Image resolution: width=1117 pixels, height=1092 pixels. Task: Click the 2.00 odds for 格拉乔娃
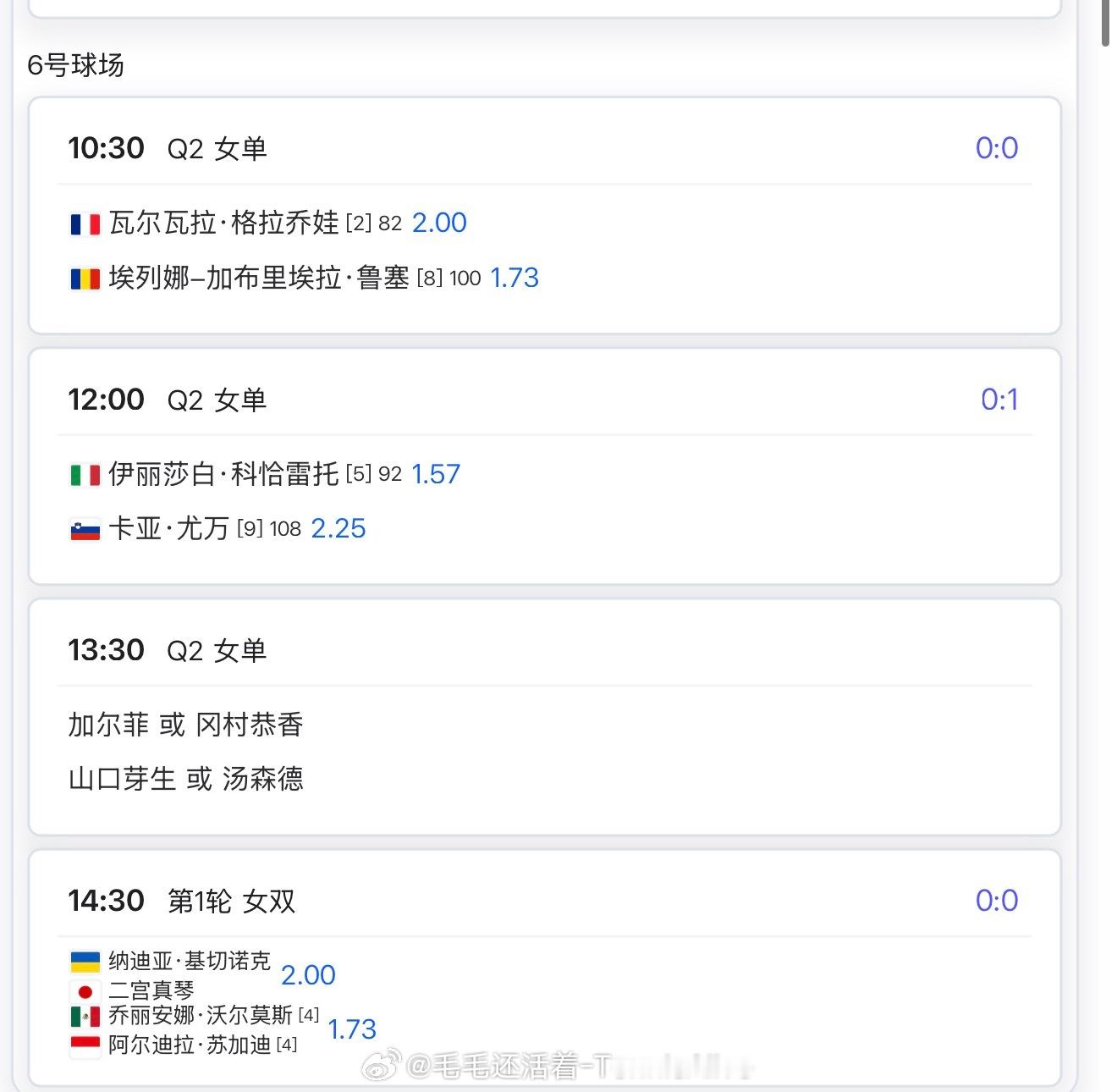point(439,223)
